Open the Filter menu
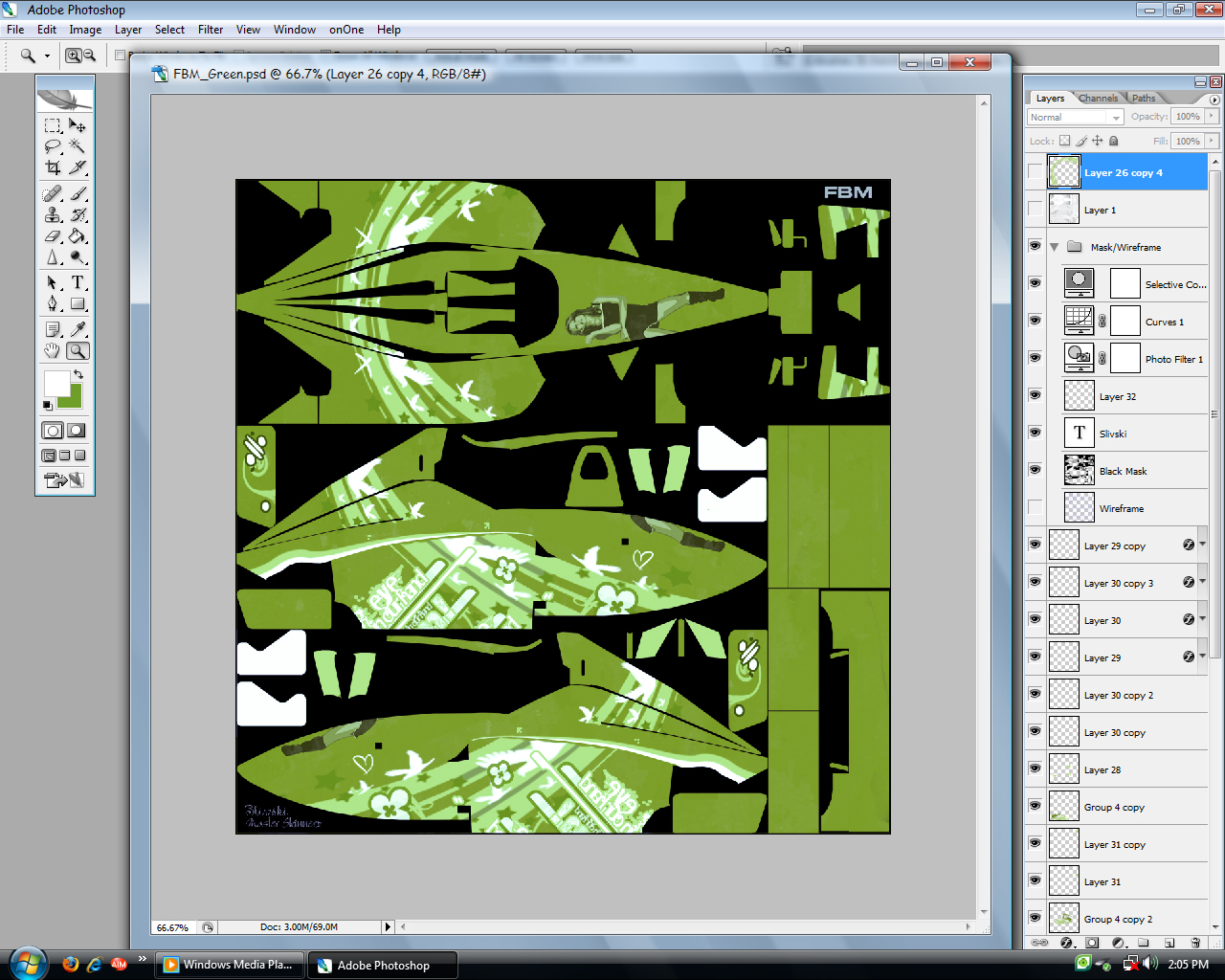 click(211, 30)
